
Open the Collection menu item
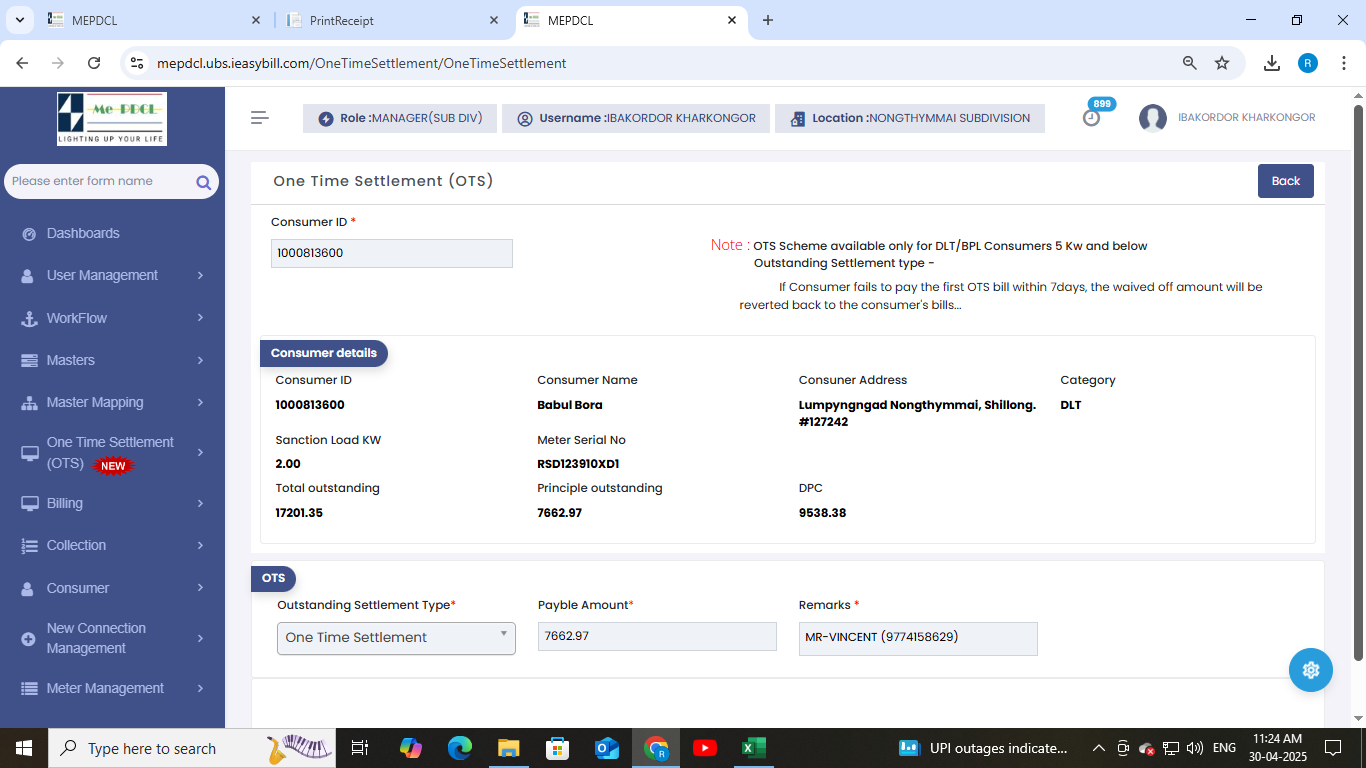click(x=76, y=545)
